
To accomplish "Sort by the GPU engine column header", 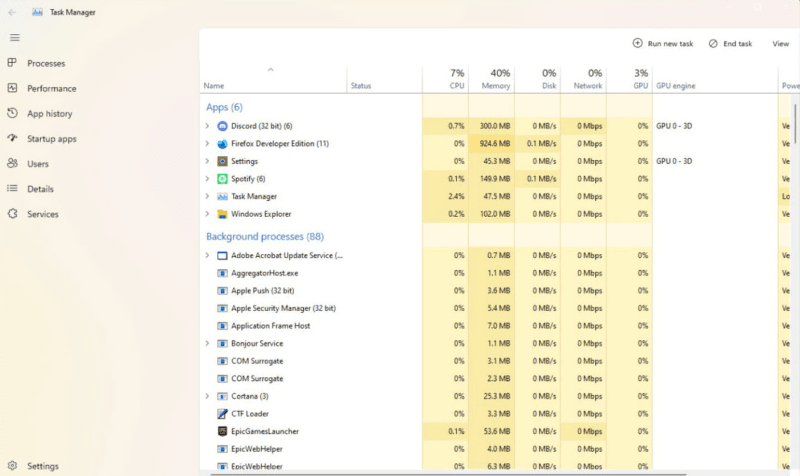I will [714, 79].
